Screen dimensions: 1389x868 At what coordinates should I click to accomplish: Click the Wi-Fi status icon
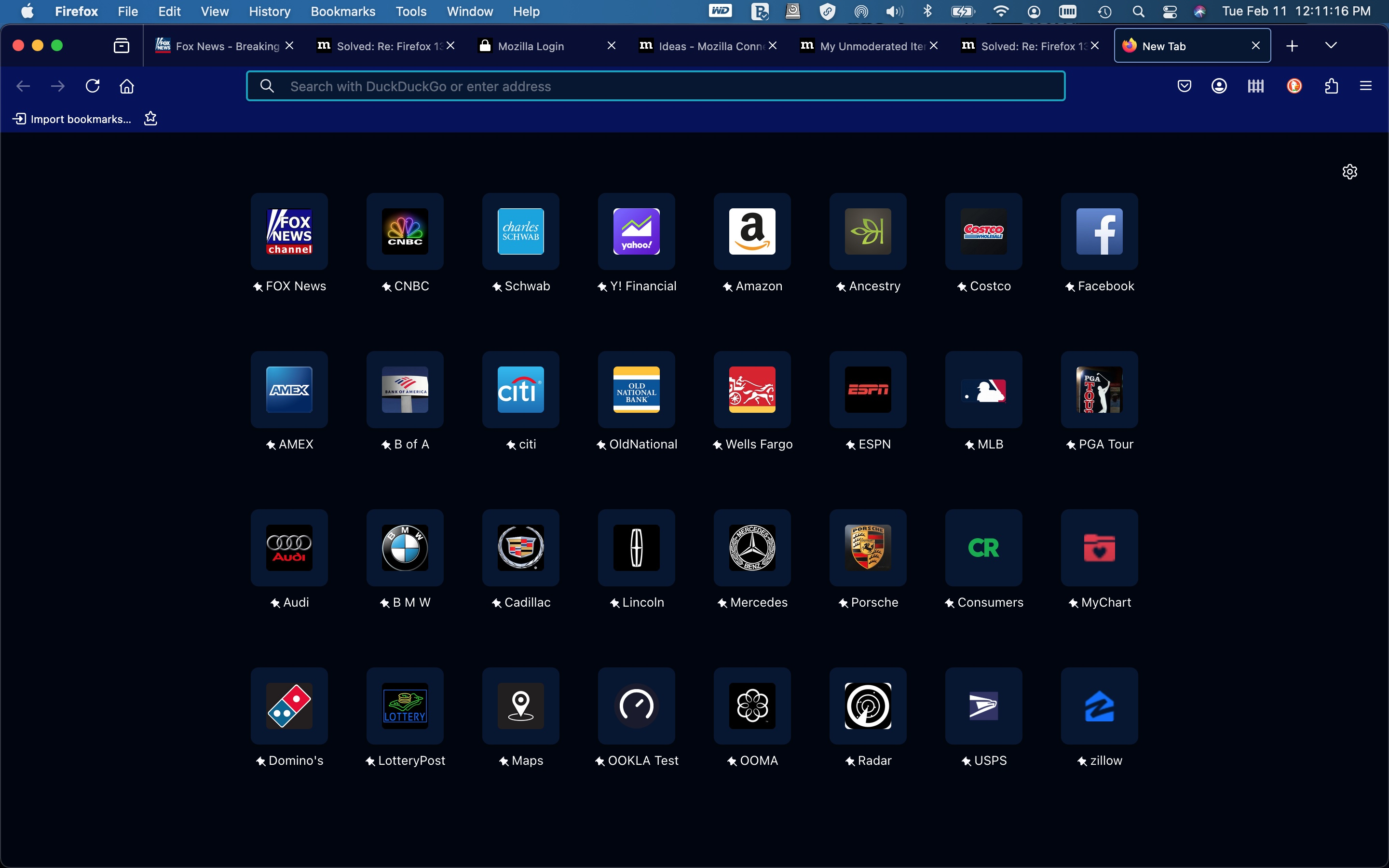click(x=1000, y=12)
